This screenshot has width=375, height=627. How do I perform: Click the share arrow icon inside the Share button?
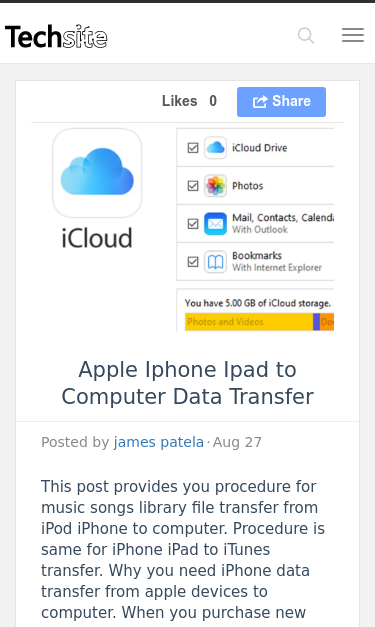click(x=260, y=102)
